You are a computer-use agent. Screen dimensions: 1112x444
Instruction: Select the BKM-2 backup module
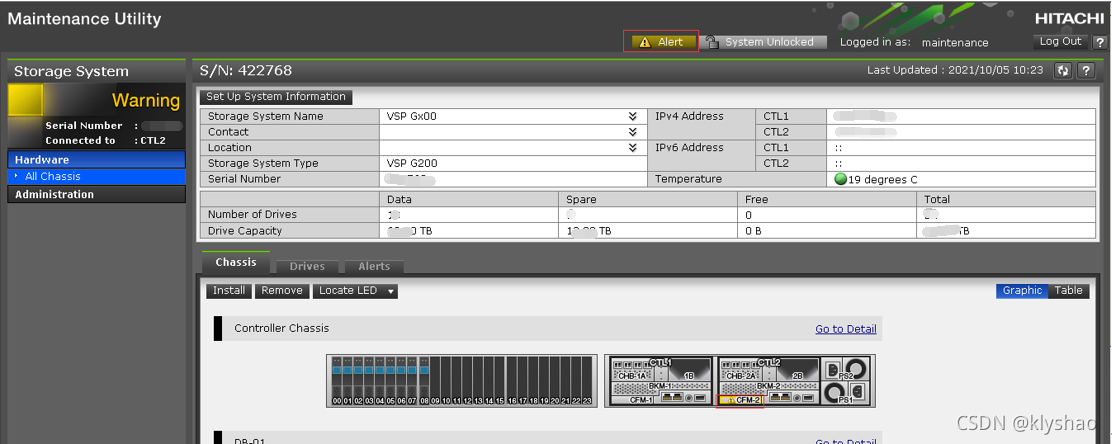click(x=769, y=386)
